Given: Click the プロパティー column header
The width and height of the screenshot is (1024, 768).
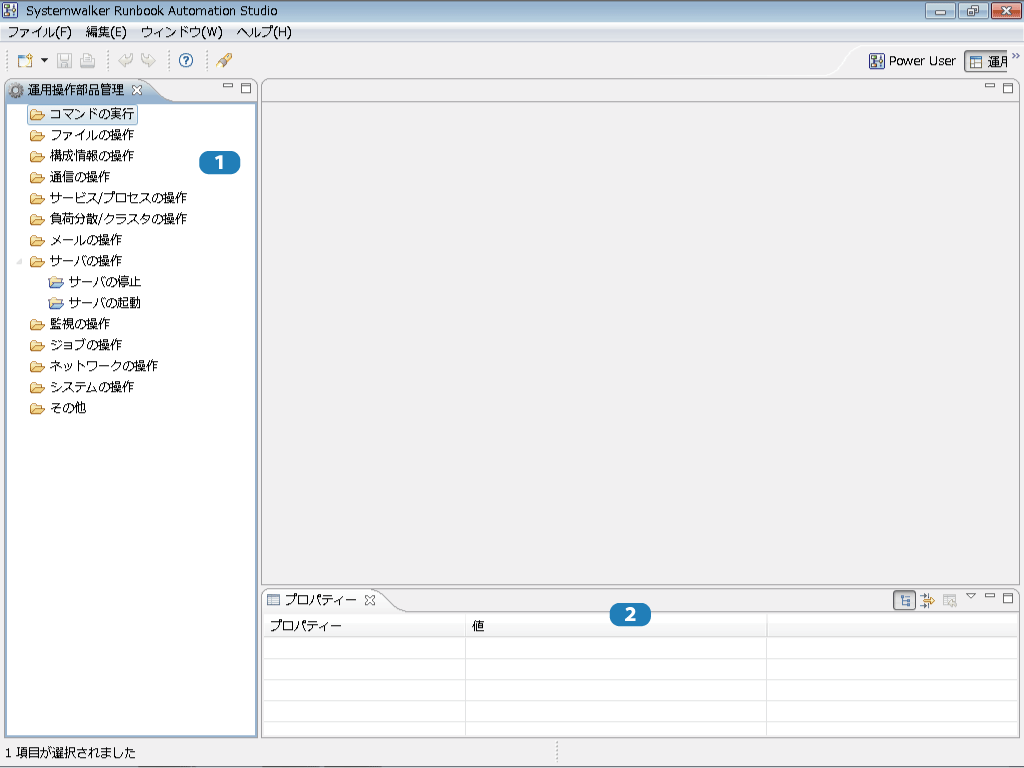Looking at the screenshot, I should click(x=364, y=626).
